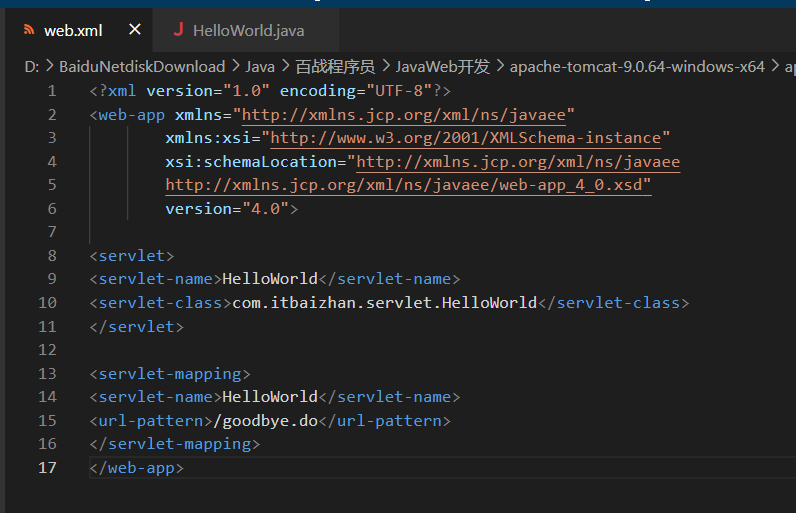Click the closing web-app tag on line 17

[x=137, y=467]
